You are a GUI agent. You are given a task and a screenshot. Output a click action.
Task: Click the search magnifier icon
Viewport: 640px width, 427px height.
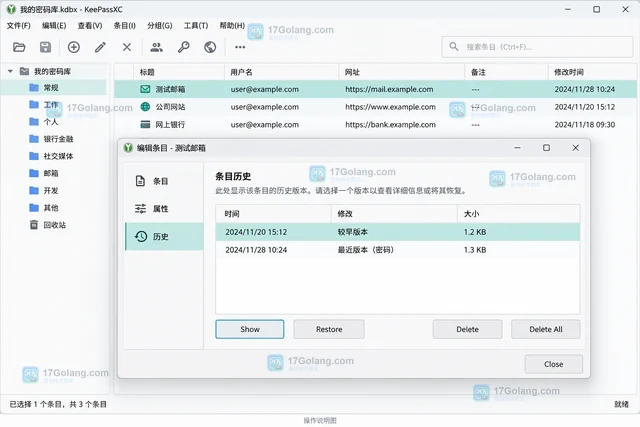(453, 47)
